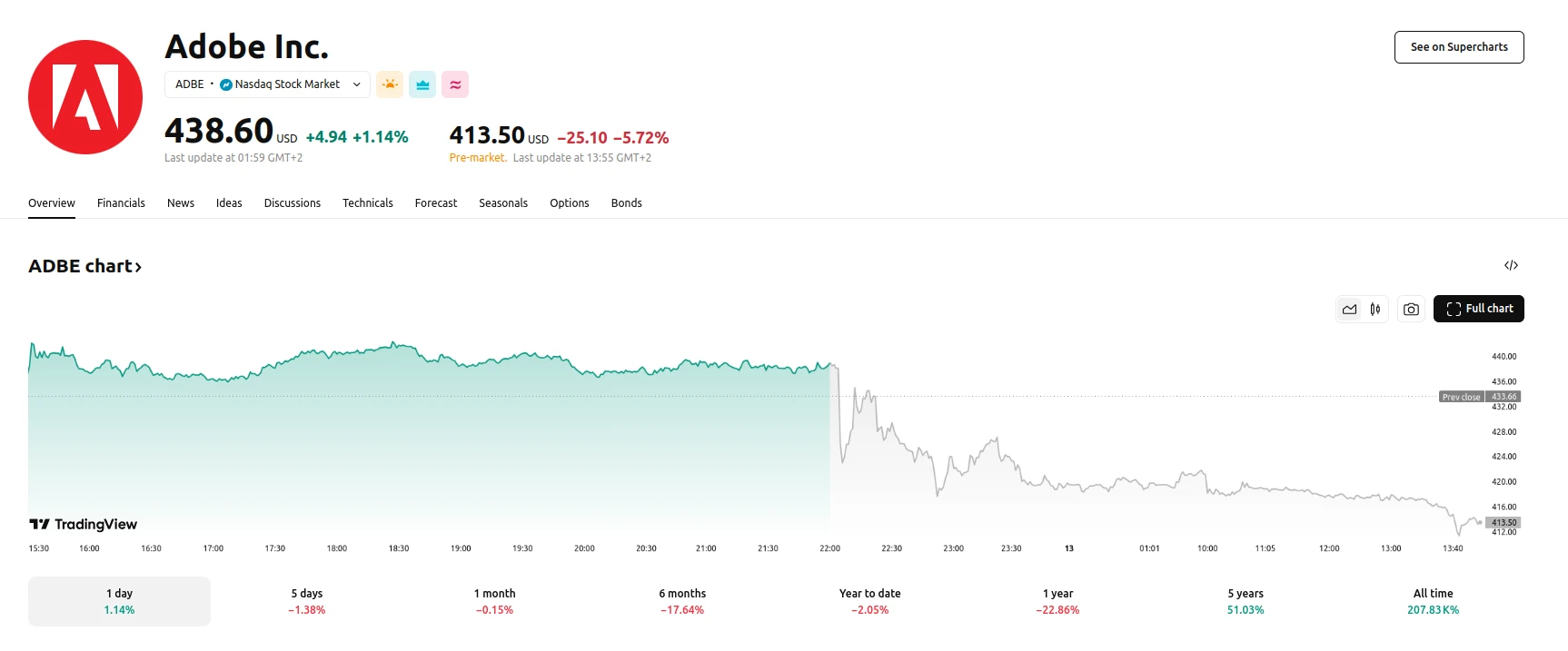Open the Financials tab
This screenshot has height=651, width=1568.
coord(121,203)
